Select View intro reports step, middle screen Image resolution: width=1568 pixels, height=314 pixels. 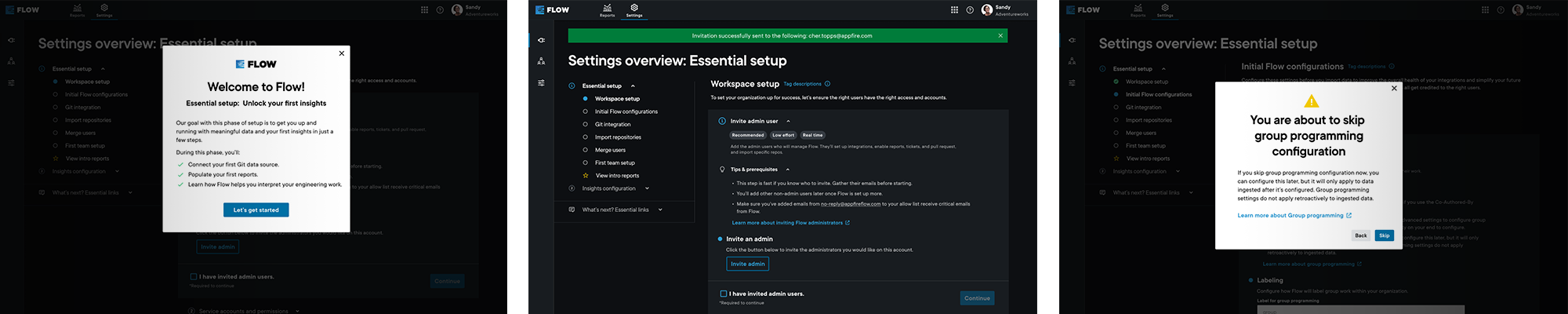pyautogui.click(x=617, y=176)
